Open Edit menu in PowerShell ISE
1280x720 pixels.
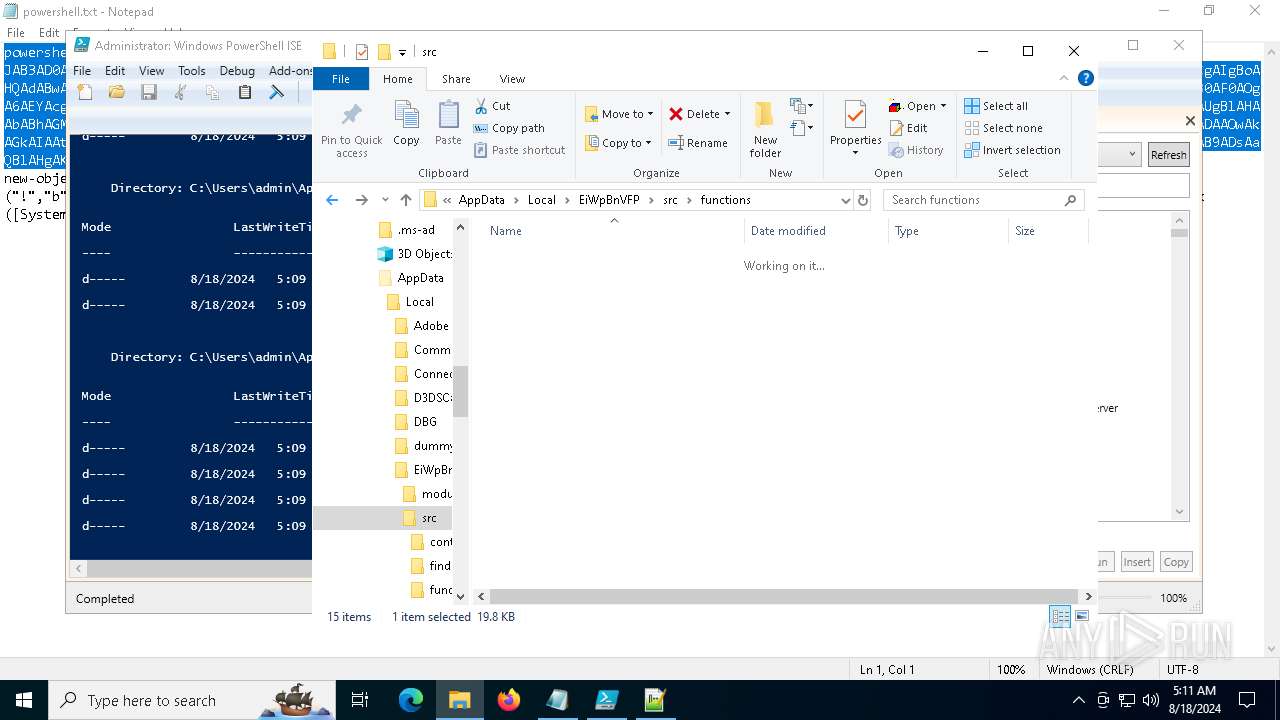pyautogui.click(x=115, y=71)
